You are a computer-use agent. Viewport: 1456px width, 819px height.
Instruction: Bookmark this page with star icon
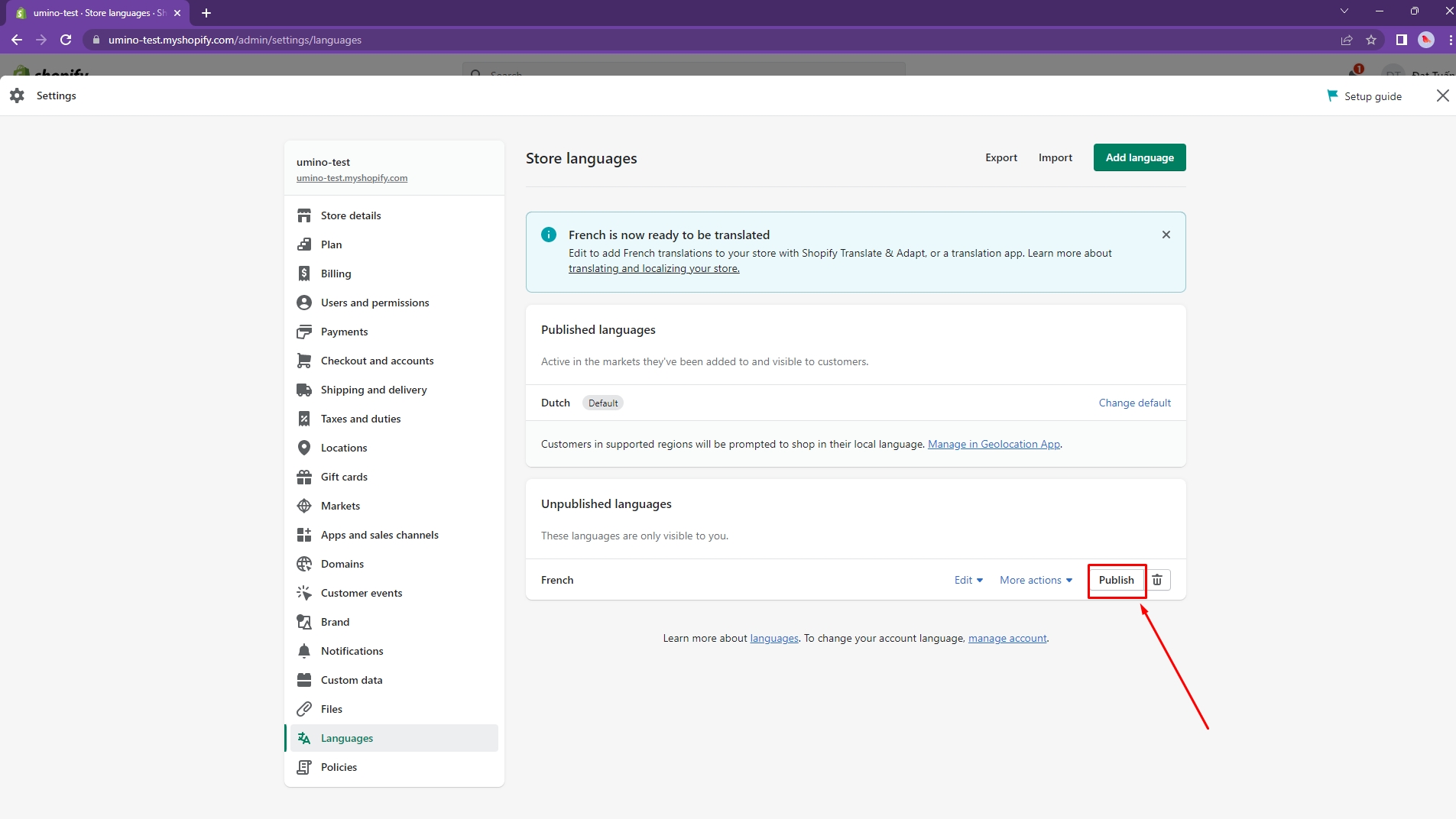(1371, 40)
